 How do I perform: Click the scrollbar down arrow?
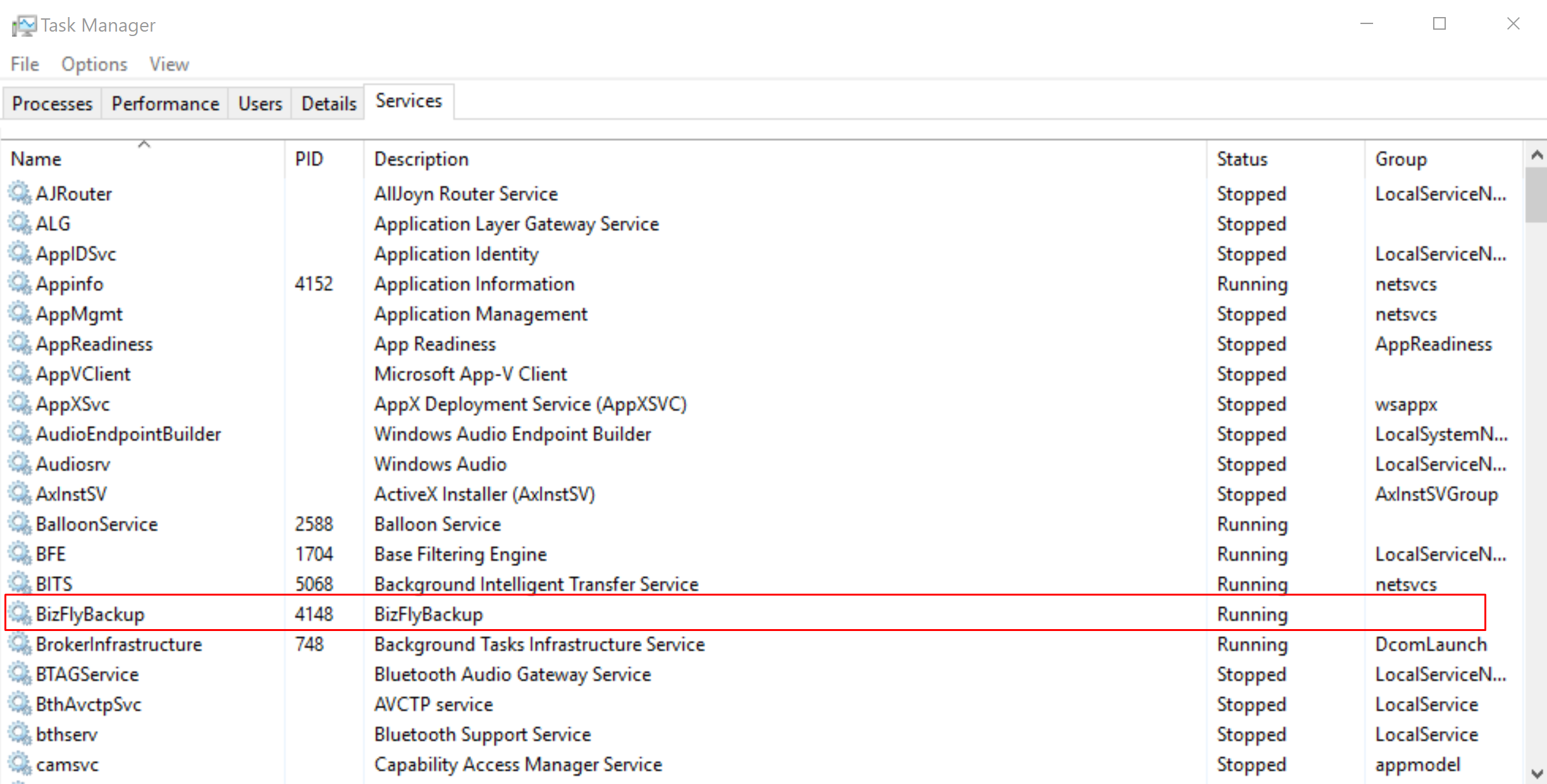(1537, 773)
